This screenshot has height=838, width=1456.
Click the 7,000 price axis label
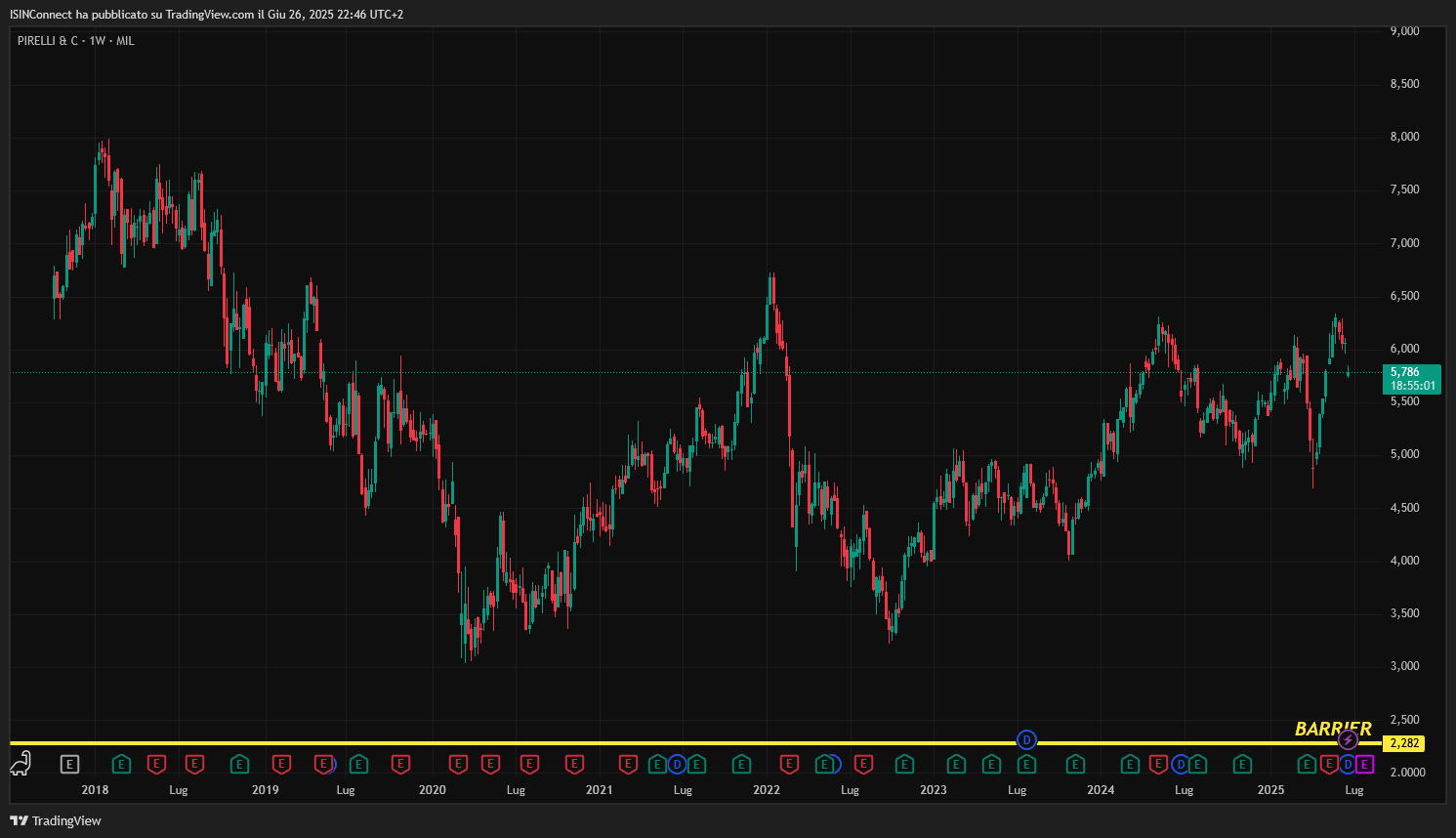tap(1404, 243)
